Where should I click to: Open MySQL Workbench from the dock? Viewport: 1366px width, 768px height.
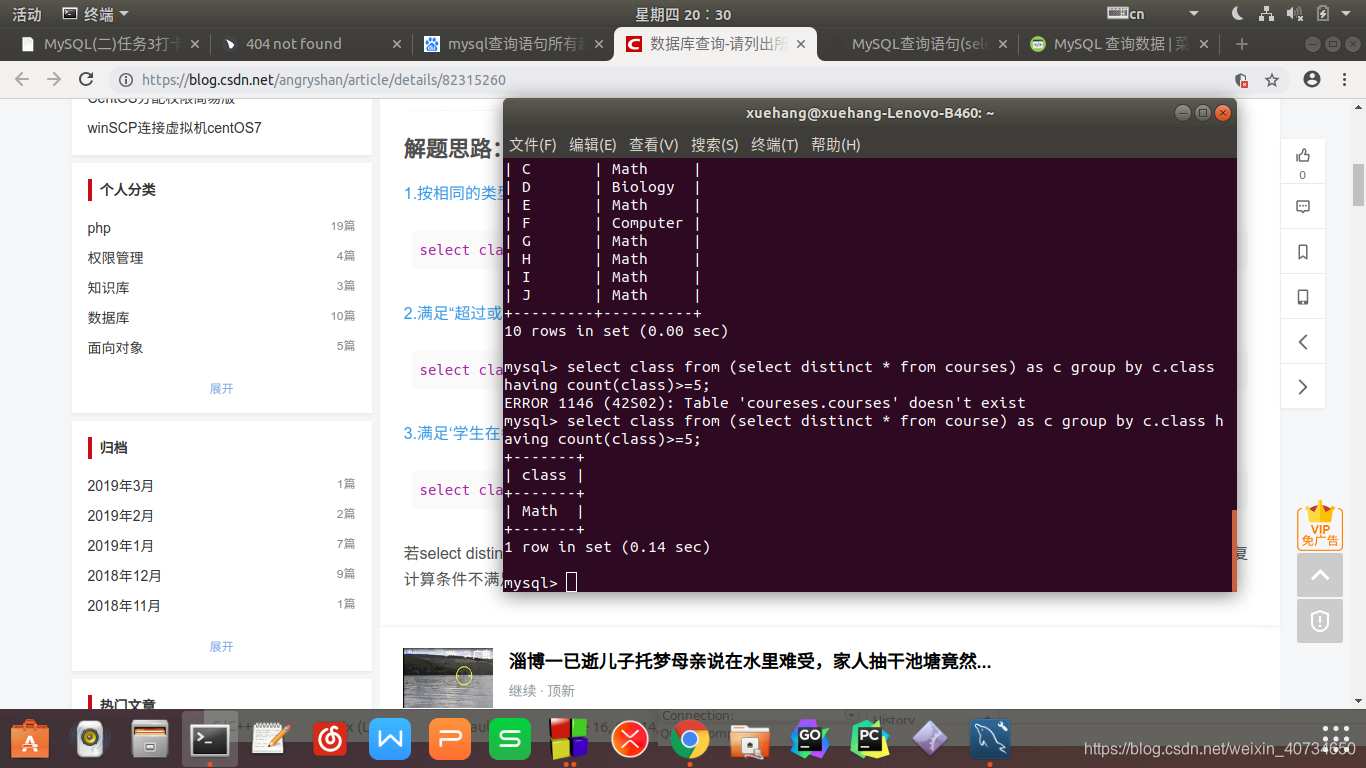pos(990,740)
